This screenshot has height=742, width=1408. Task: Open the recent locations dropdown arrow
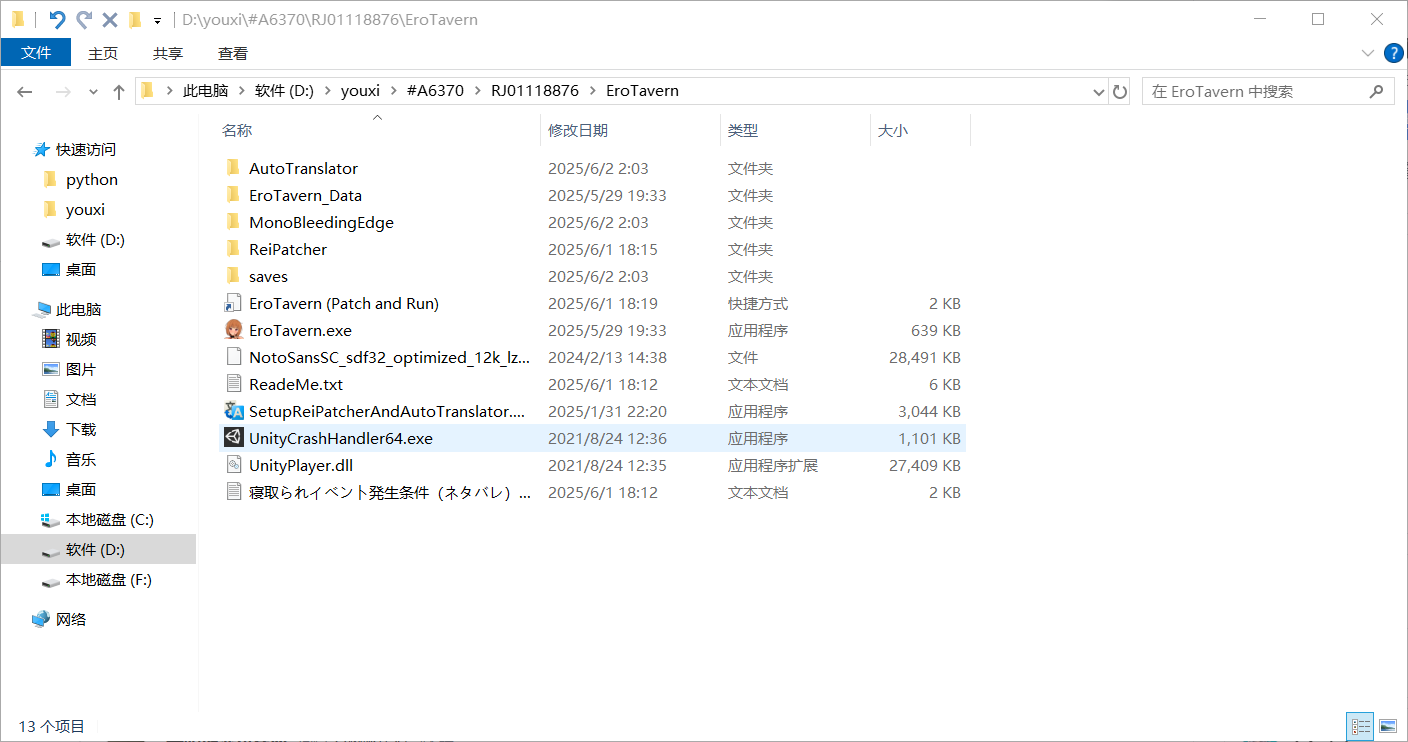pyautogui.click(x=93, y=91)
